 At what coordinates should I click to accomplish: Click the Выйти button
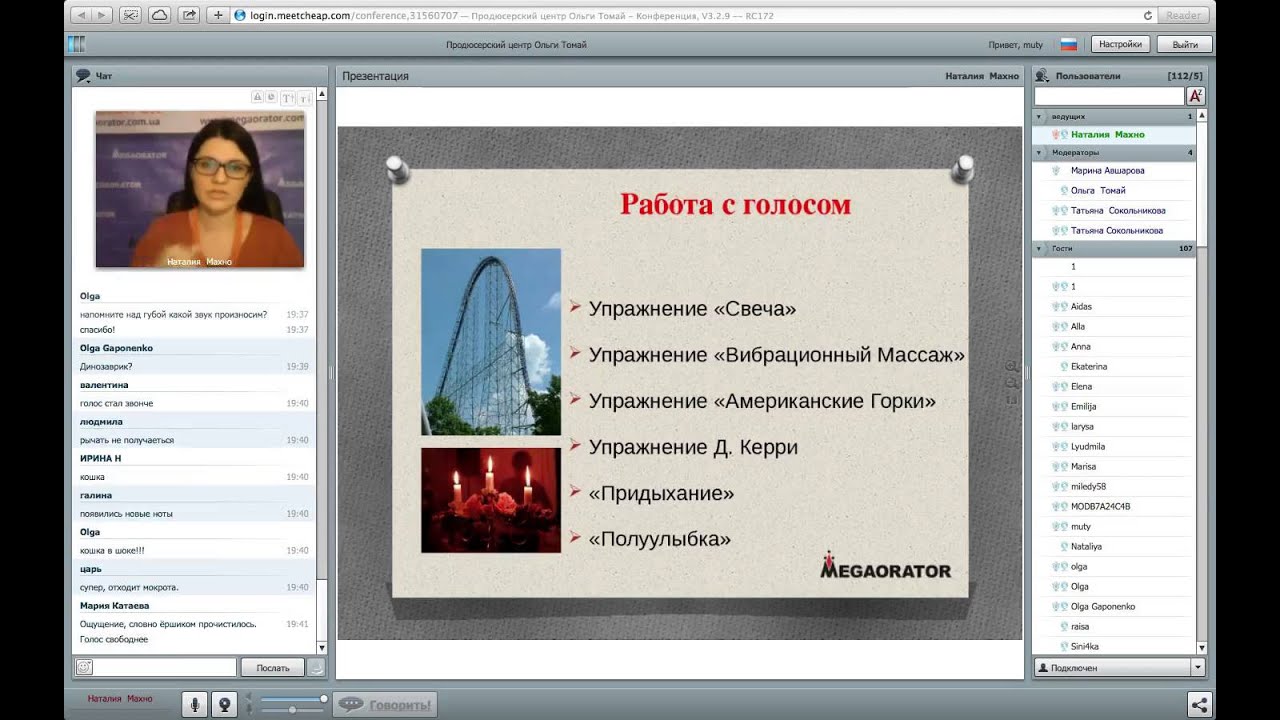click(1184, 44)
